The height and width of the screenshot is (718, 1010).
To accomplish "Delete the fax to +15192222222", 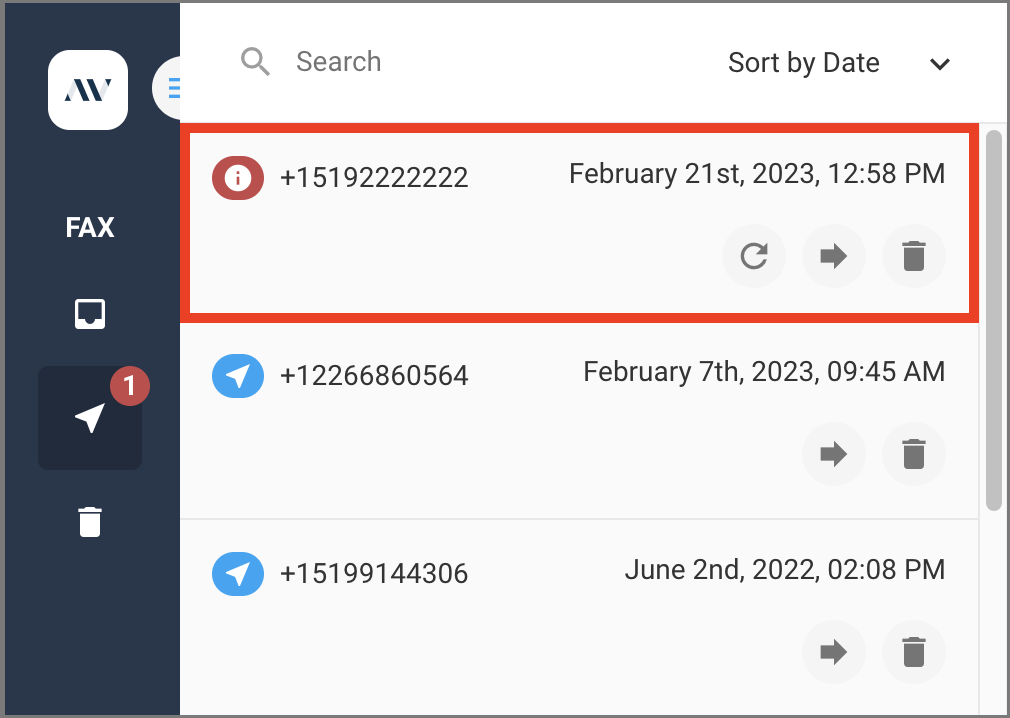I will click(913, 256).
